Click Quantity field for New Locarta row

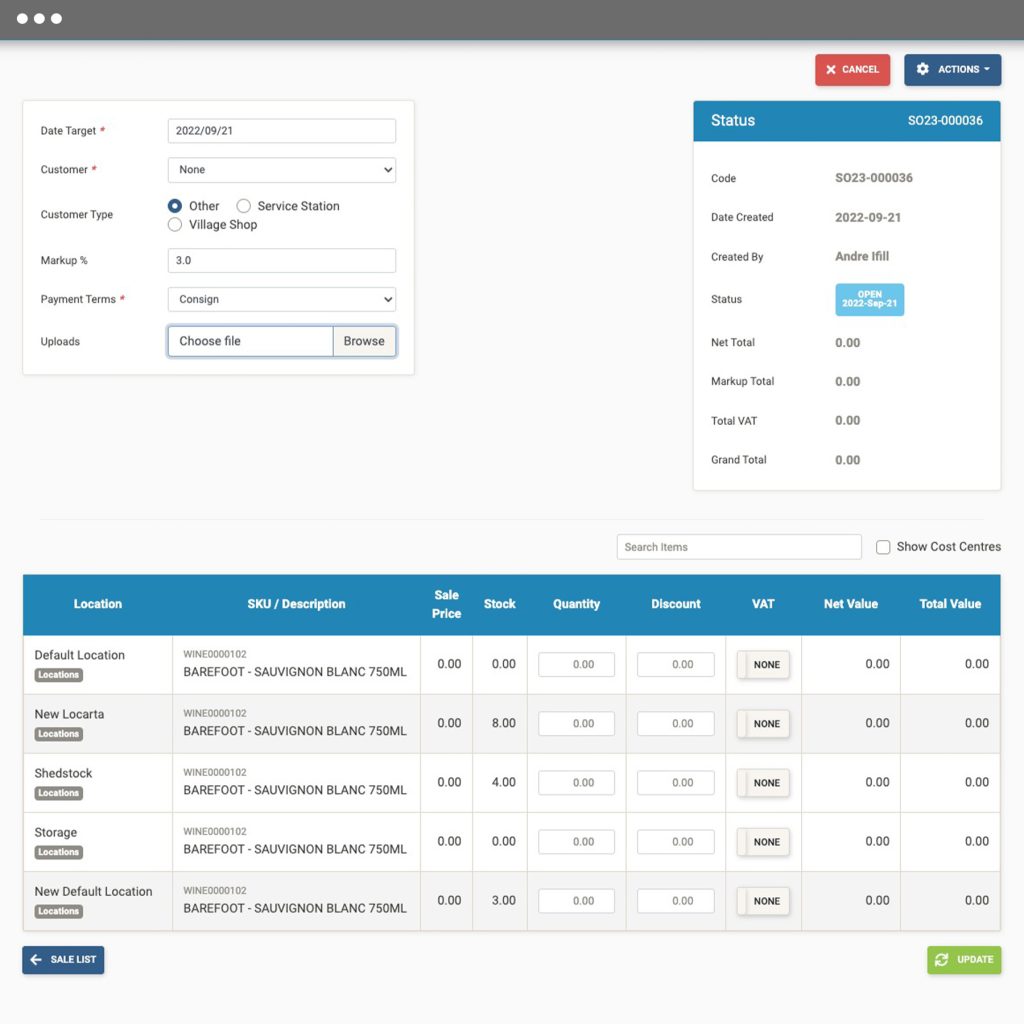pyautogui.click(x=576, y=724)
